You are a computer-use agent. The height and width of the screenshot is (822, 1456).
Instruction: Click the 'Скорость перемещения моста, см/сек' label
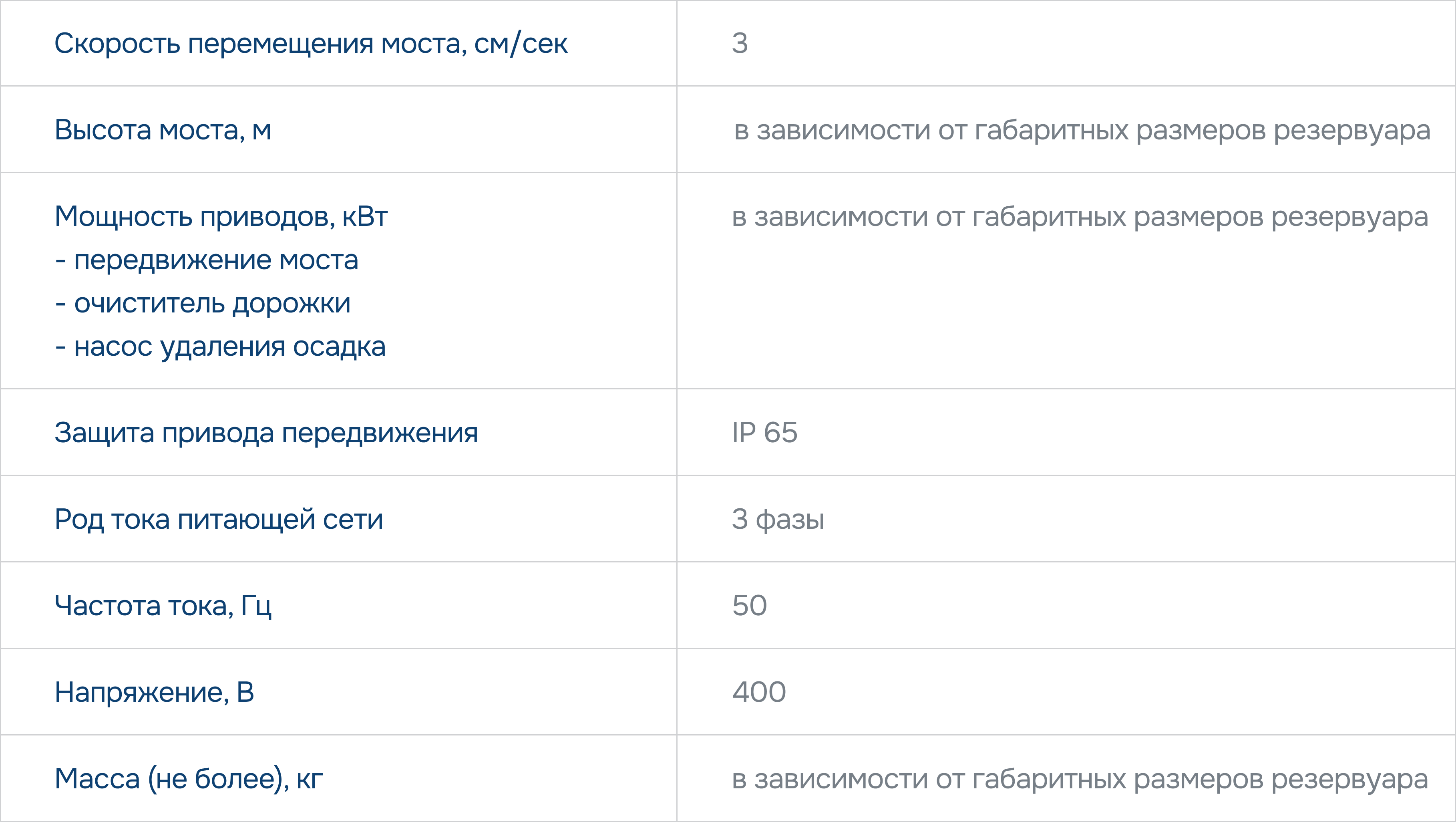click(x=310, y=44)
